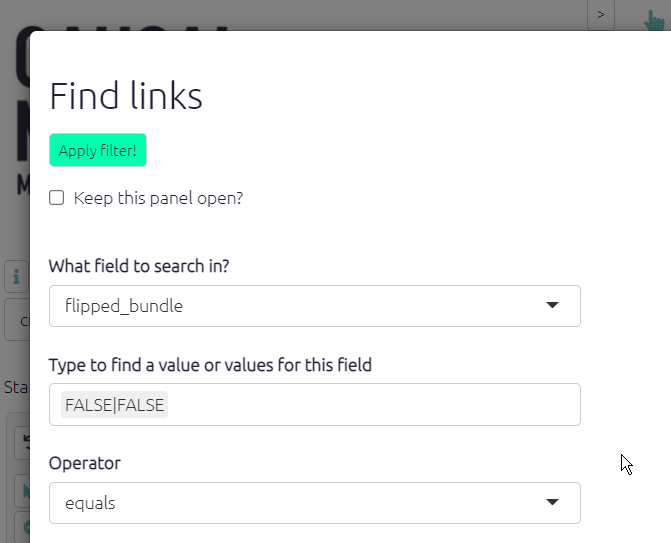The width and height of the screenshot is (671, 543).
Task: Click the green Apply filter! button
Action: coord(98,150)
